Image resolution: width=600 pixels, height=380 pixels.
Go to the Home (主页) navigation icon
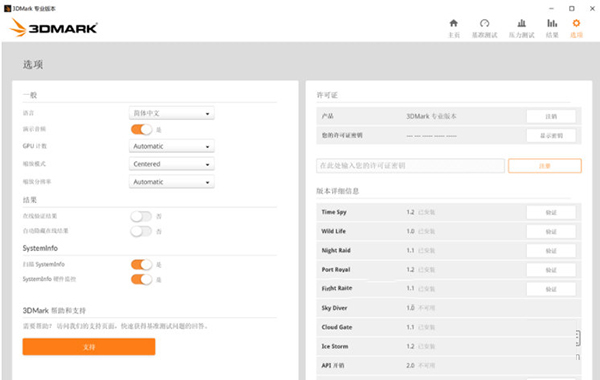[x=453, y=24]
